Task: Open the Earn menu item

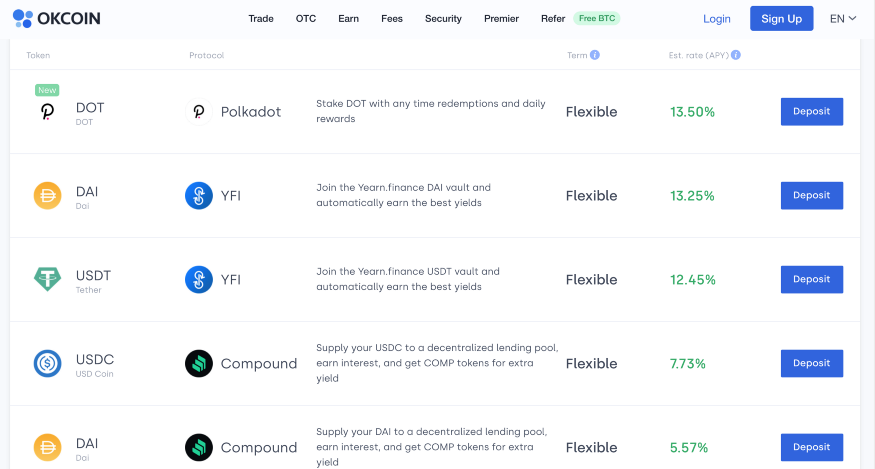Action: pos(348,18)
